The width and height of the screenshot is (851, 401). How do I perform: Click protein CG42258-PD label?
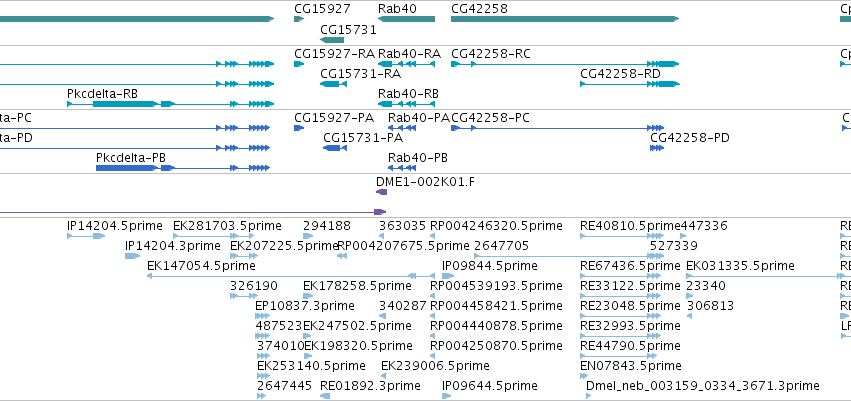690,138
